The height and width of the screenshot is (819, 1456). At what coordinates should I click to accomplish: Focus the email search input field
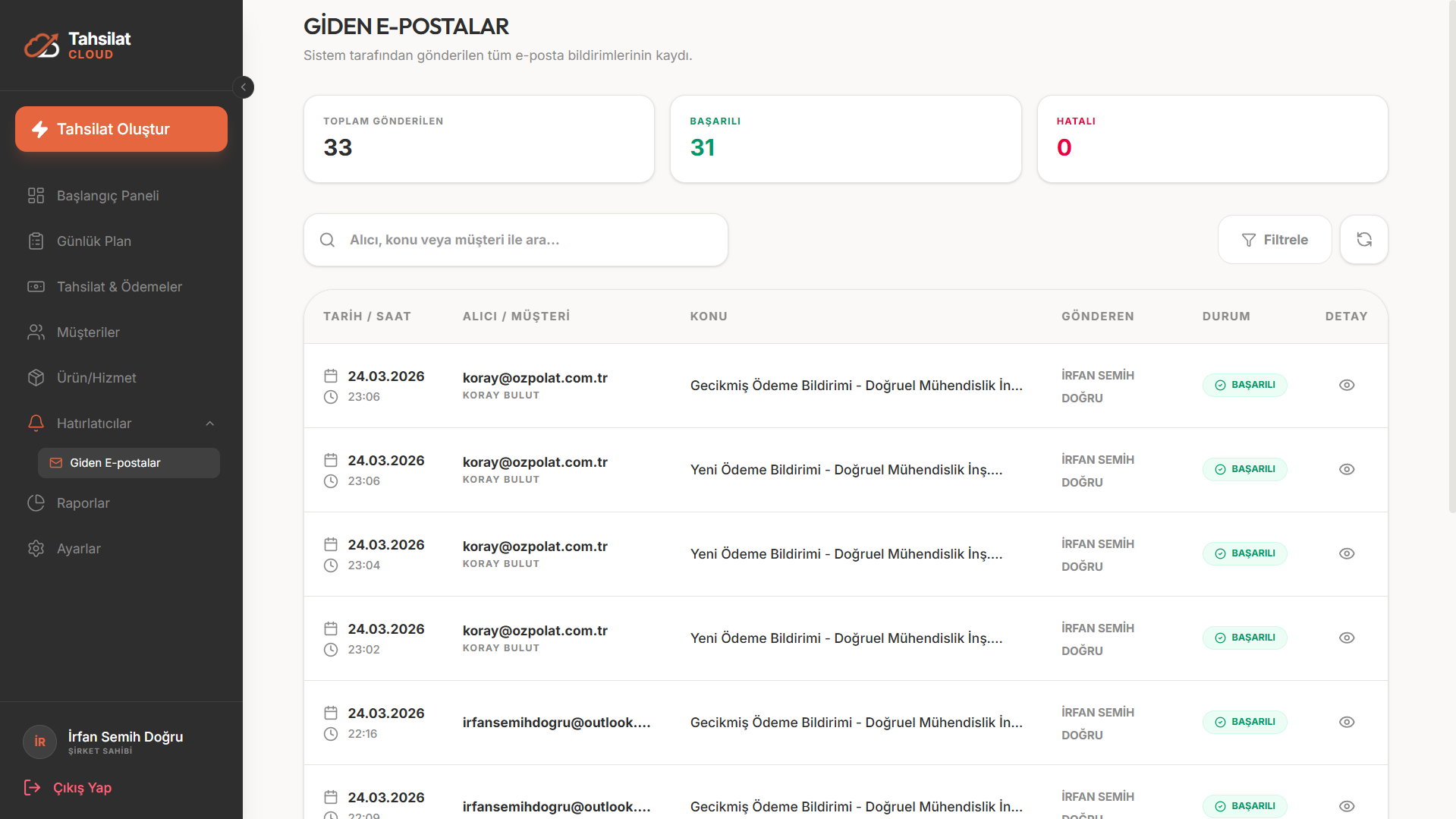click(x=516, y=240)
